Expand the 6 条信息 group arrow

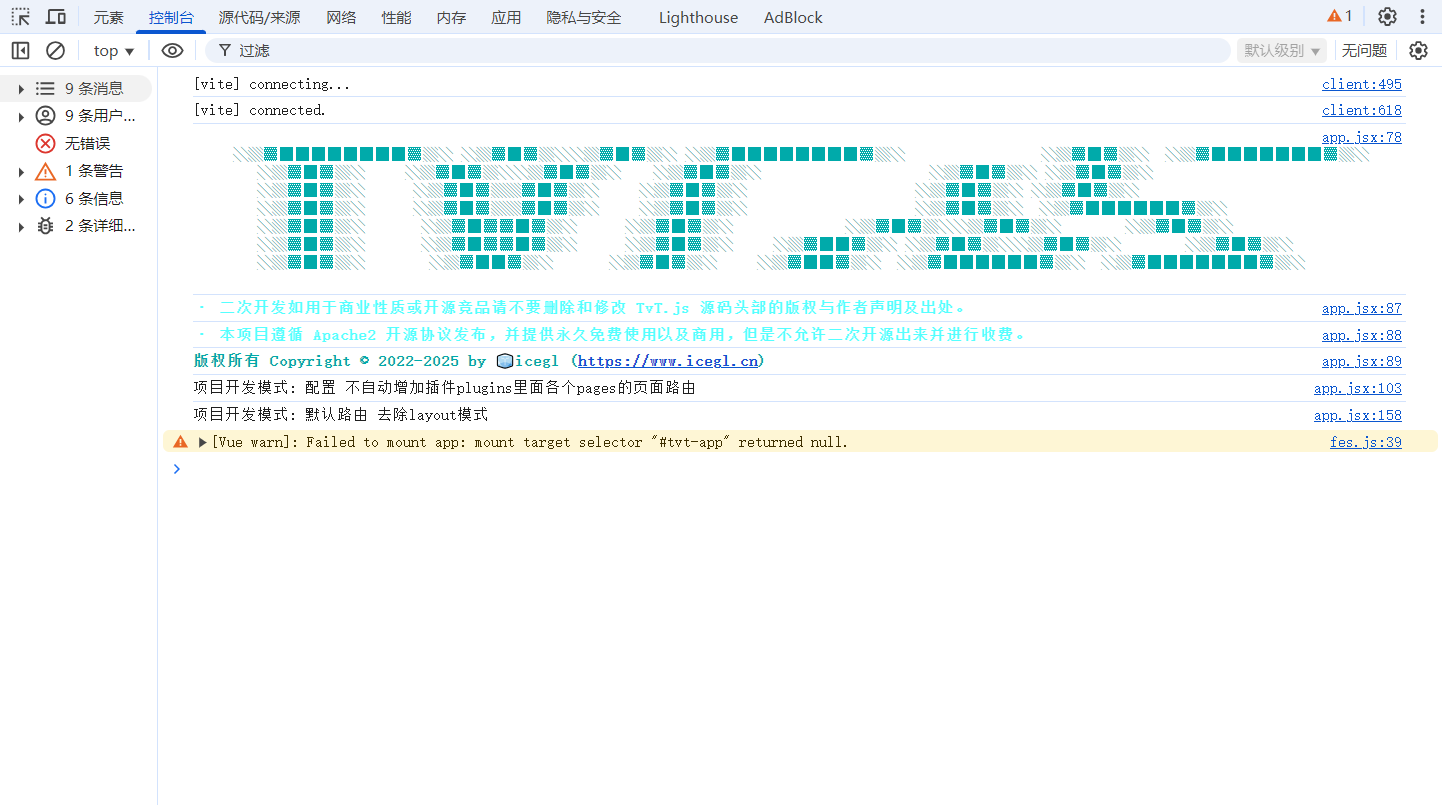21,198
